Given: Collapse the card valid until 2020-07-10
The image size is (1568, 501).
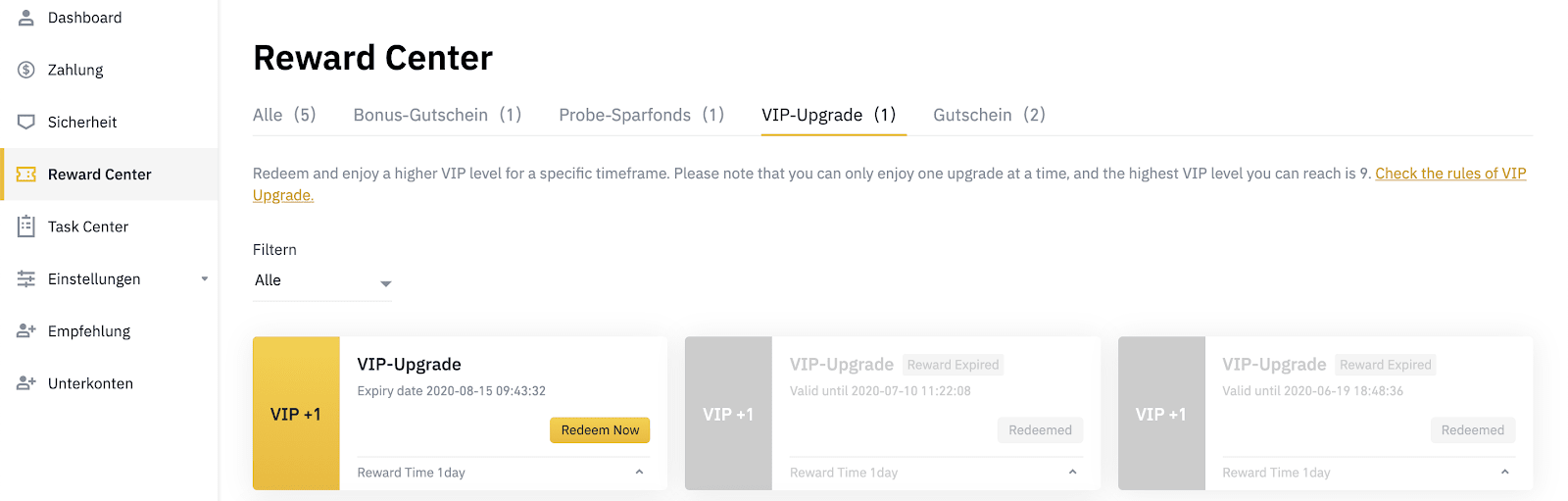Looking at the screenshot, I should [1072, 473].
